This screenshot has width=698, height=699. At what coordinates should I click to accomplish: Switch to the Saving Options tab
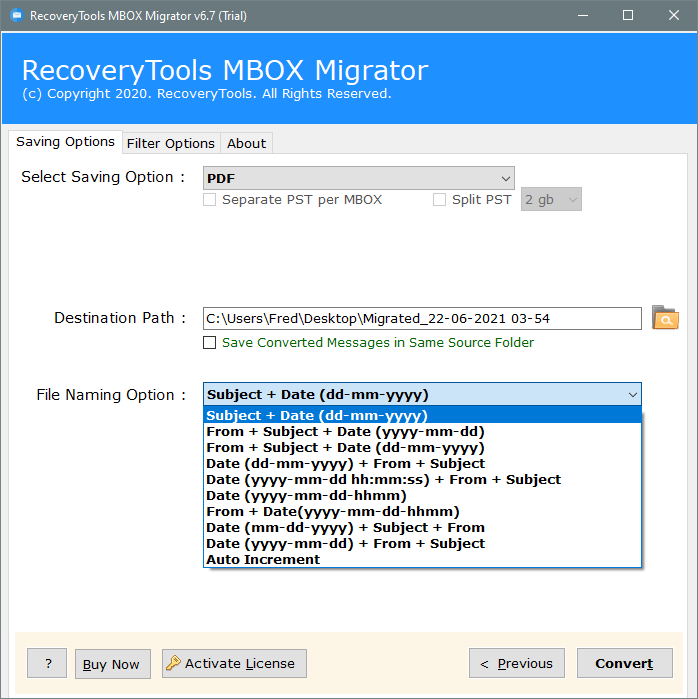point(66,142)
